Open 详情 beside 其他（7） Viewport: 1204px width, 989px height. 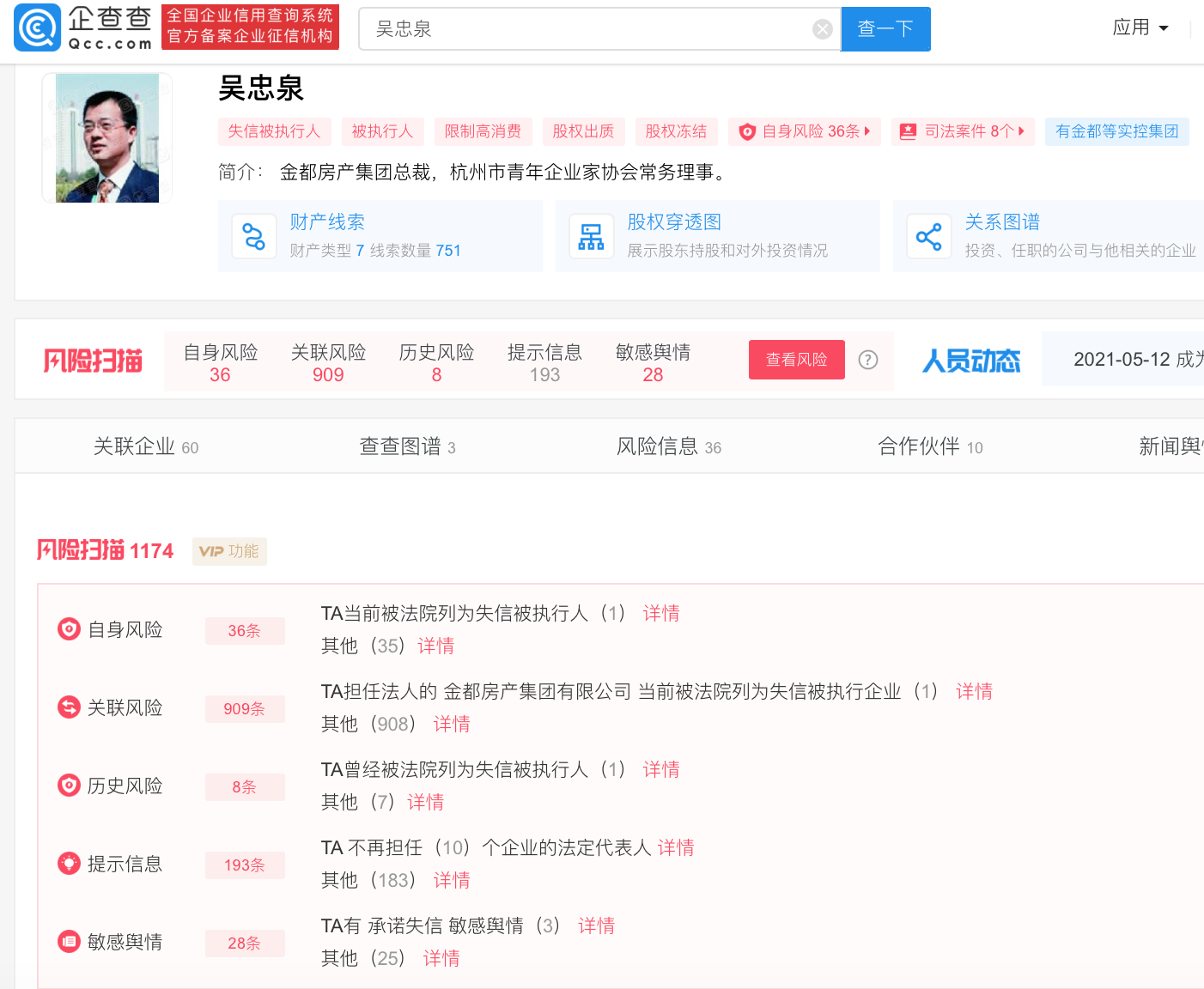coord(426,802)
